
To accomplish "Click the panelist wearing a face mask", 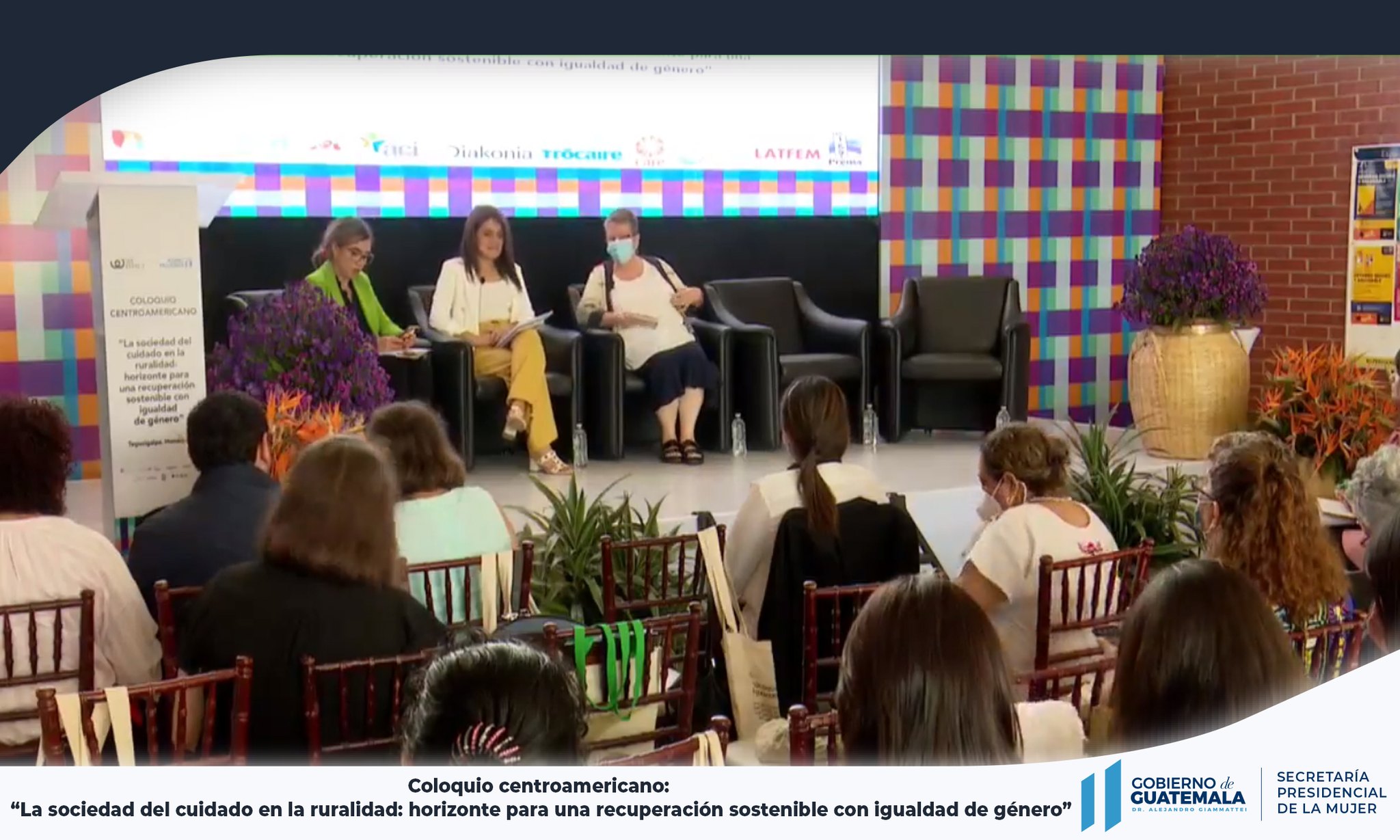I will point(643,308).
